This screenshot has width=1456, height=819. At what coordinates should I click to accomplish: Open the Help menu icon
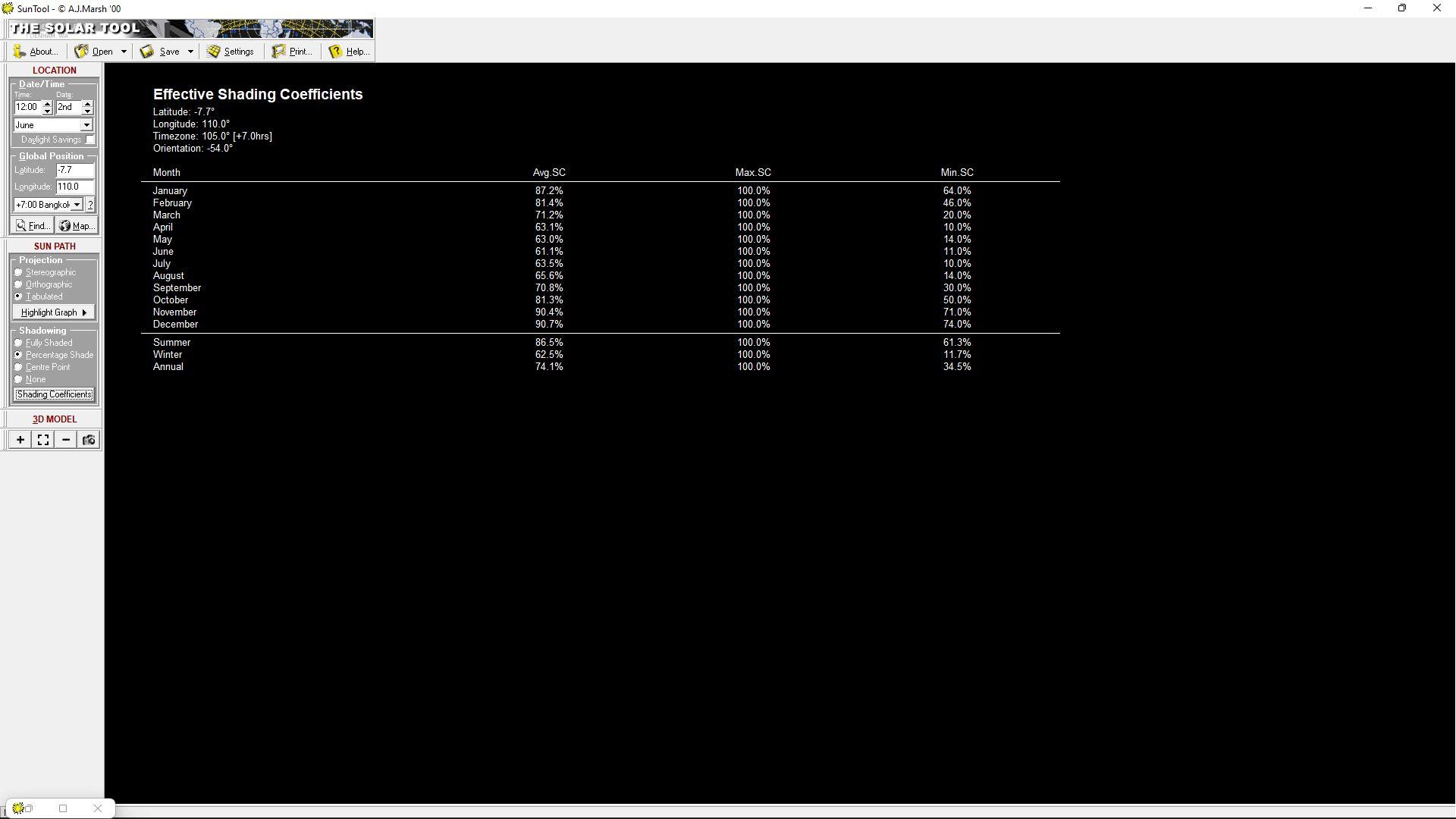(x=336, y=52)
